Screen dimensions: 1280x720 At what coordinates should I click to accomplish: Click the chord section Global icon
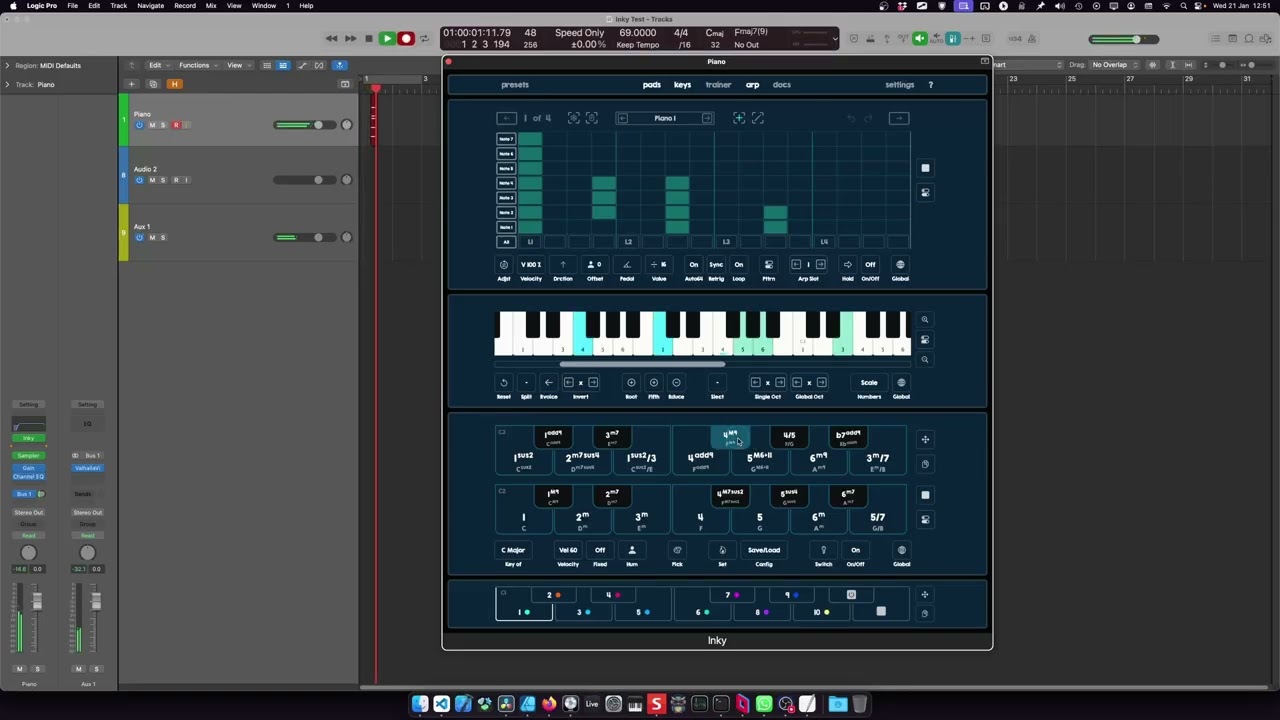(901, 550)
